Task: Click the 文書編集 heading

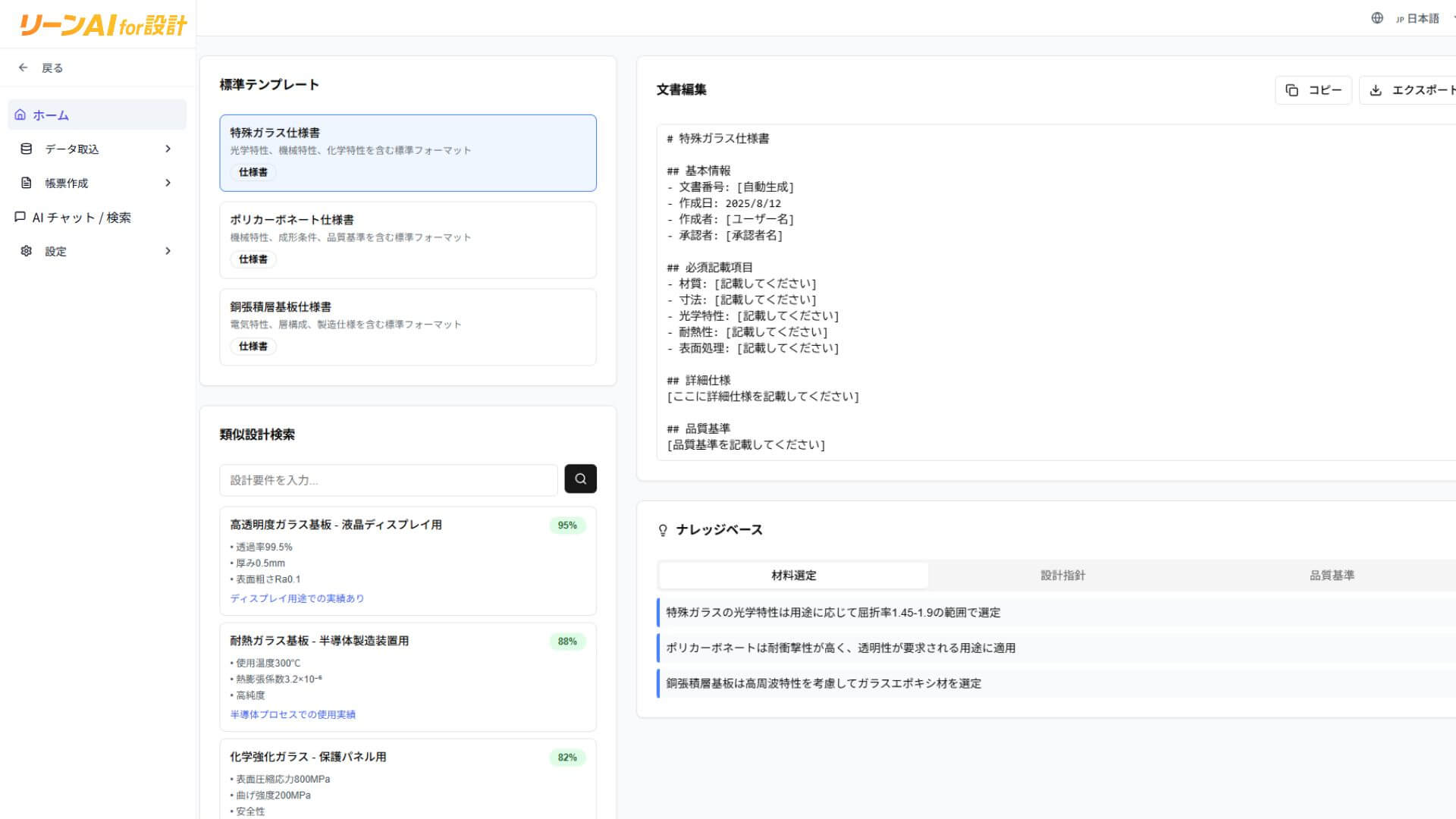Action: point(681,89)
